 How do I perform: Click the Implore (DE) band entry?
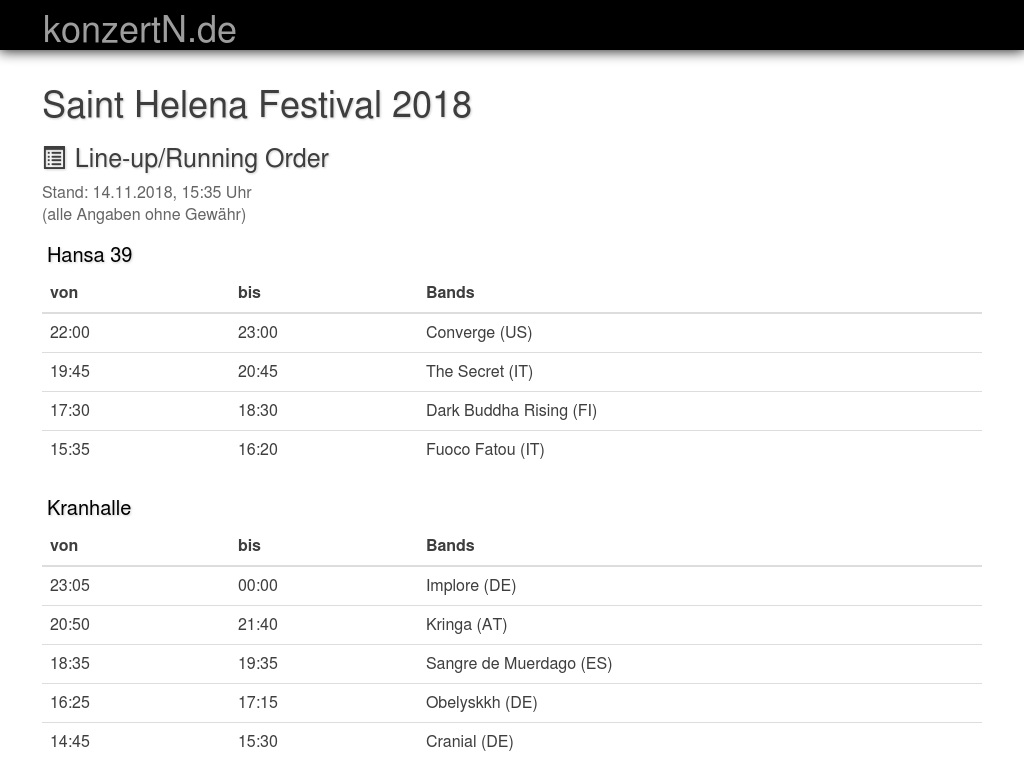(470, 585)
